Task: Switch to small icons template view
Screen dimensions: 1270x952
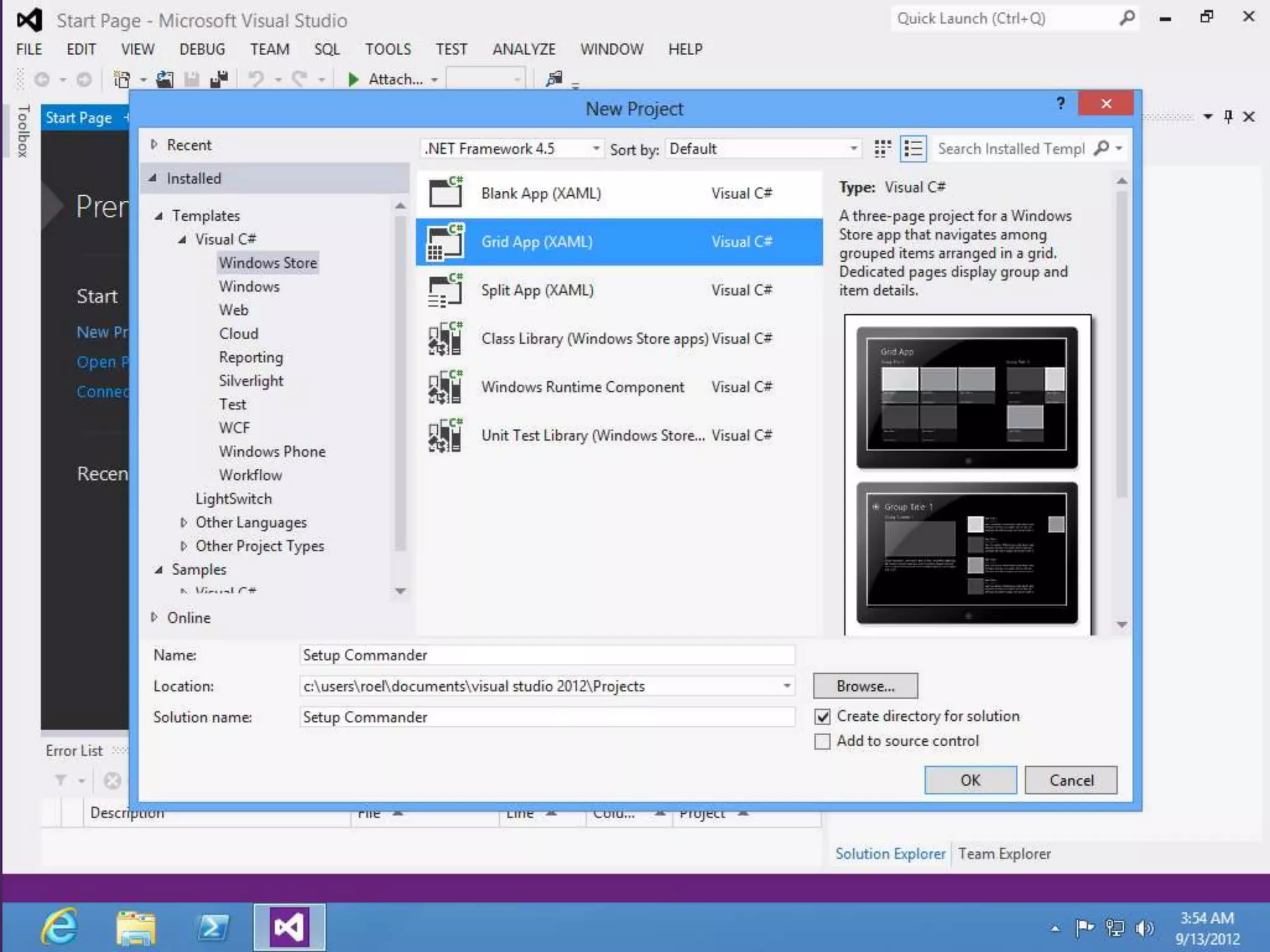Action: tap(882, 149)
